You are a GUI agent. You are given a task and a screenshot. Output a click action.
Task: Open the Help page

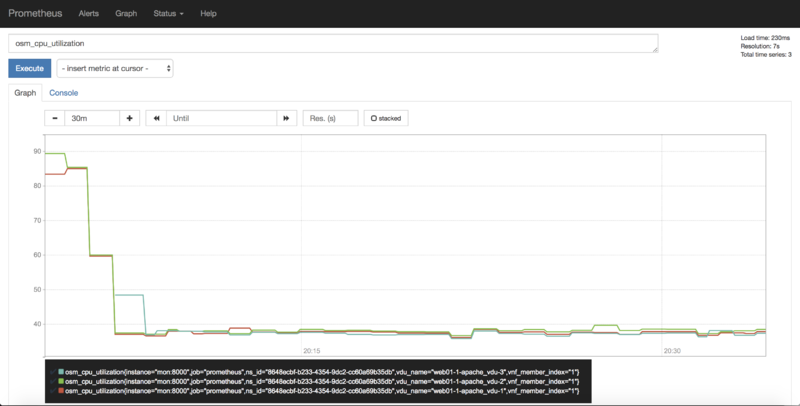coord(208,14)
